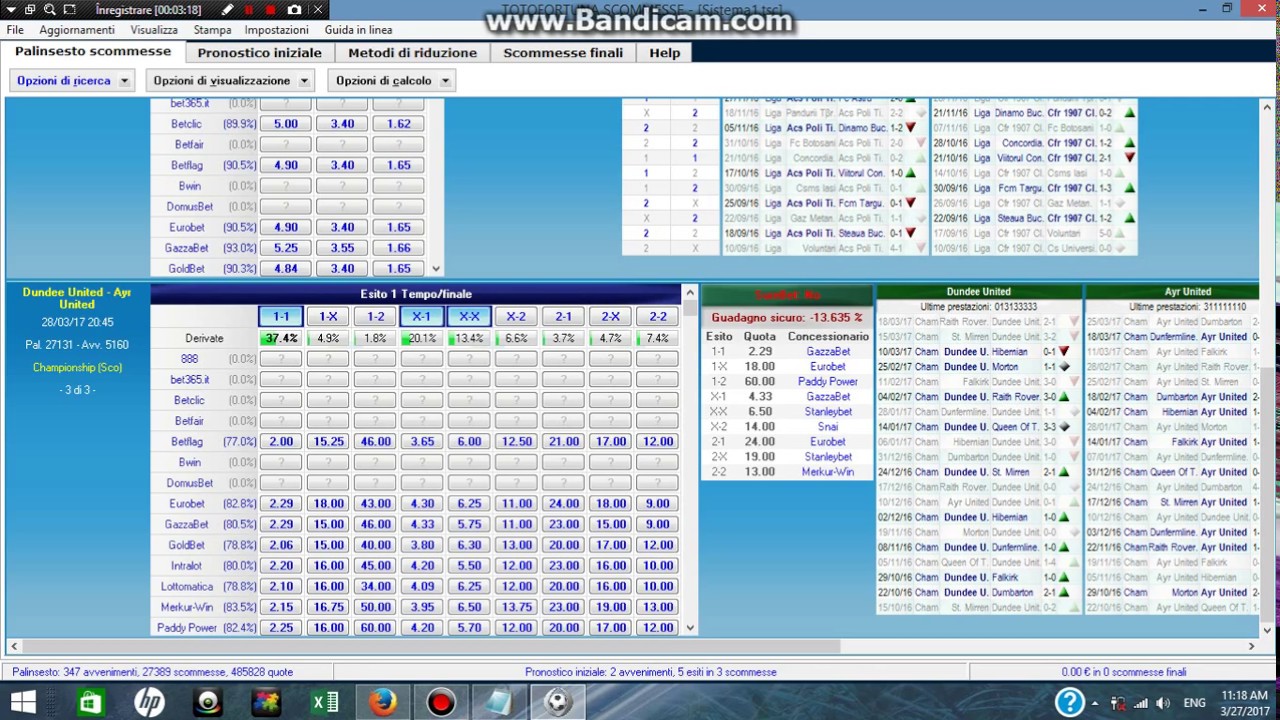
Task: Switch to the Help tab
Action: 664,53
